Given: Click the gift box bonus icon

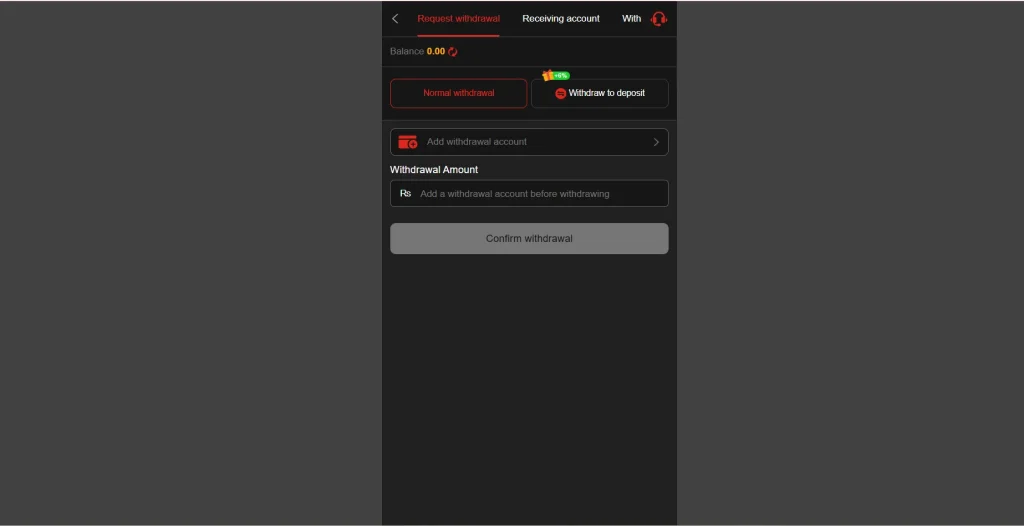Looking at the screenshot, I should point(547,75).
